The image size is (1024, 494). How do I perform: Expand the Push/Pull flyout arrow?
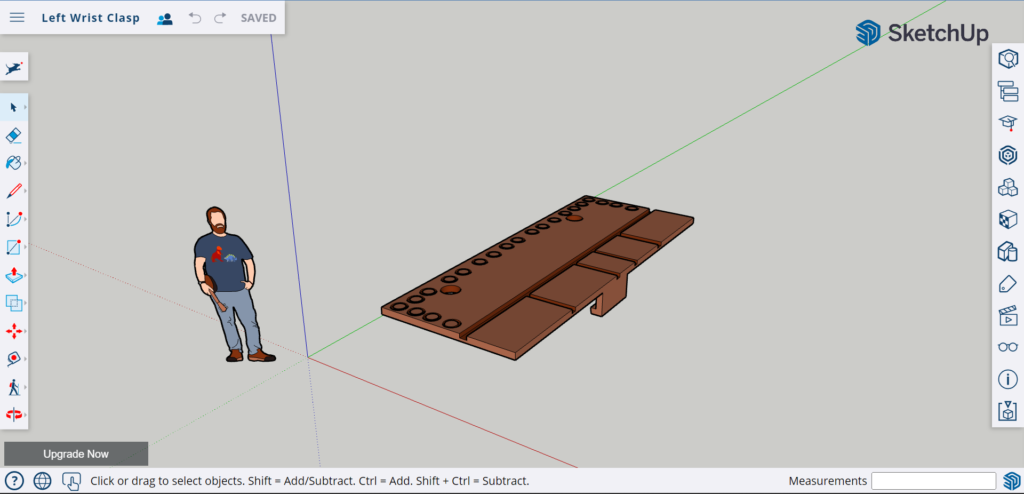(x=25, y=275)
